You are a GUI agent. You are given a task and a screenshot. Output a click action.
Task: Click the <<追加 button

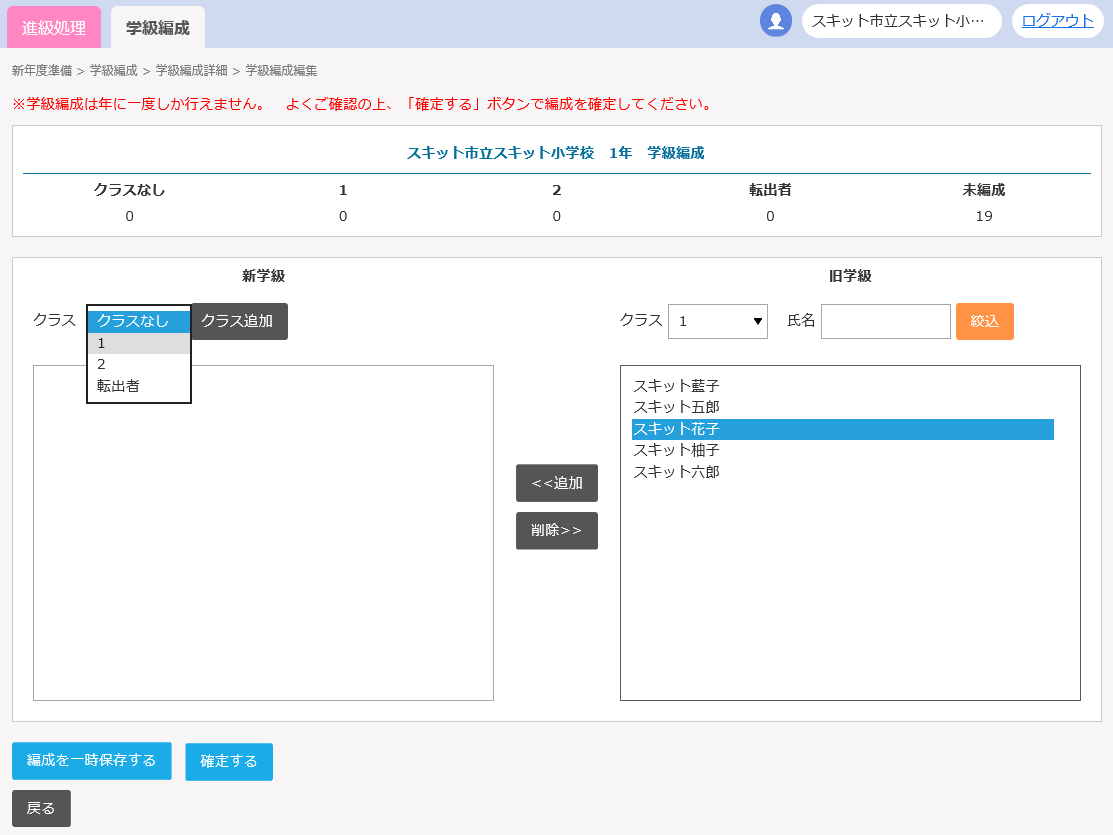point(556,483)
